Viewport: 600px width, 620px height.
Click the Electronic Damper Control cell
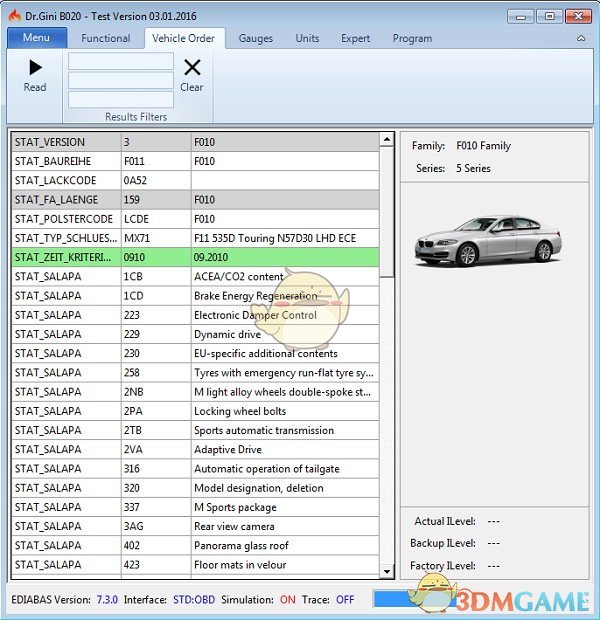click(x=285, y=315)
